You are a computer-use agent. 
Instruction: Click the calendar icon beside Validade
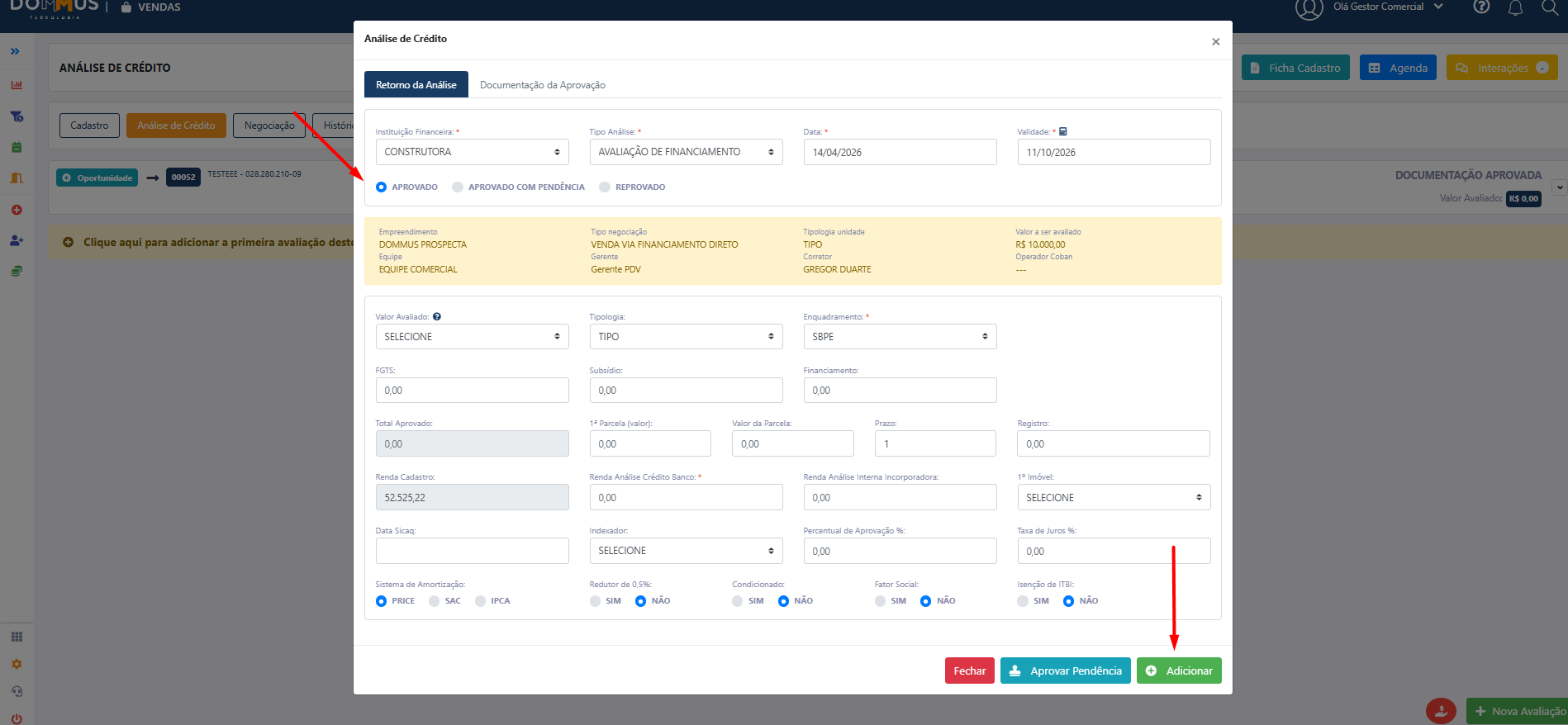pos(1063,131)
